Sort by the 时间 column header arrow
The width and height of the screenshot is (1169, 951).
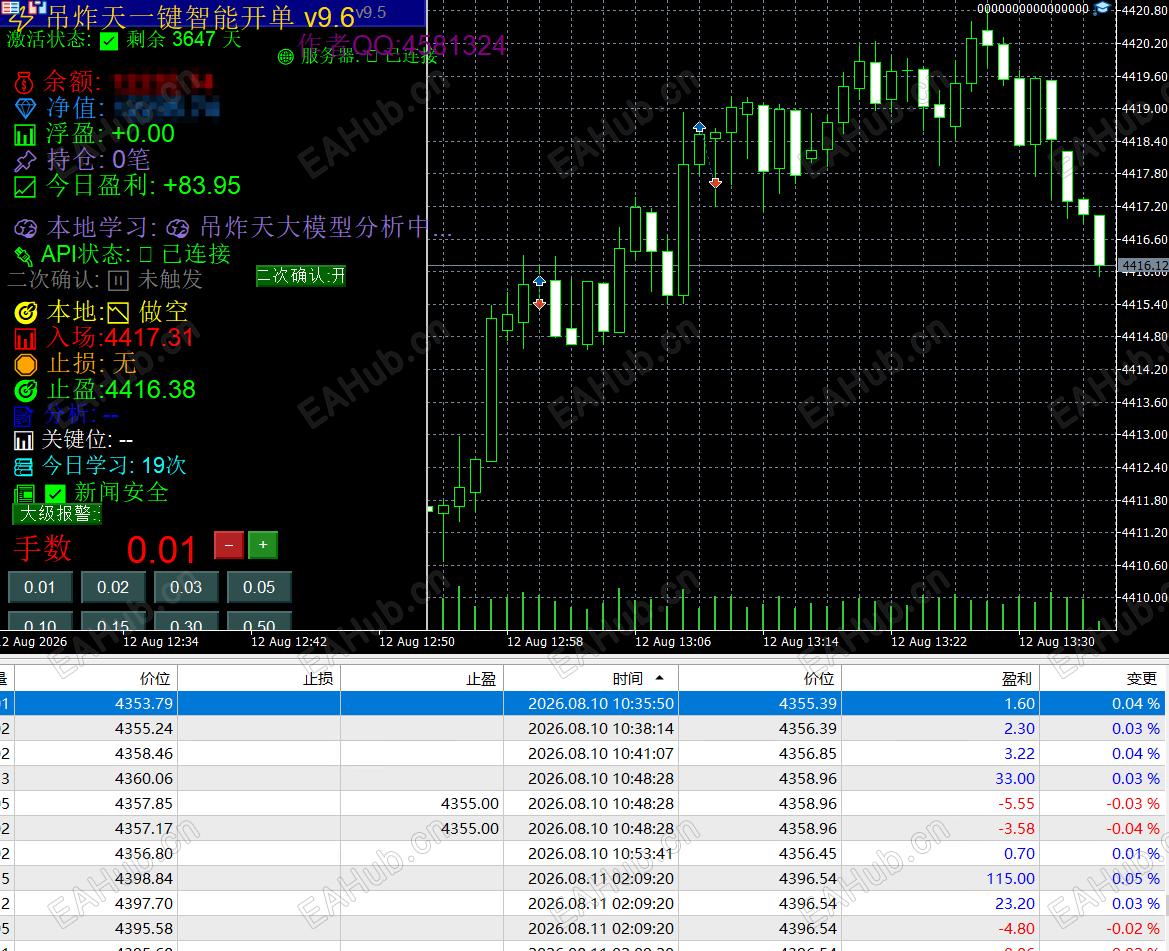click(659, 678)
